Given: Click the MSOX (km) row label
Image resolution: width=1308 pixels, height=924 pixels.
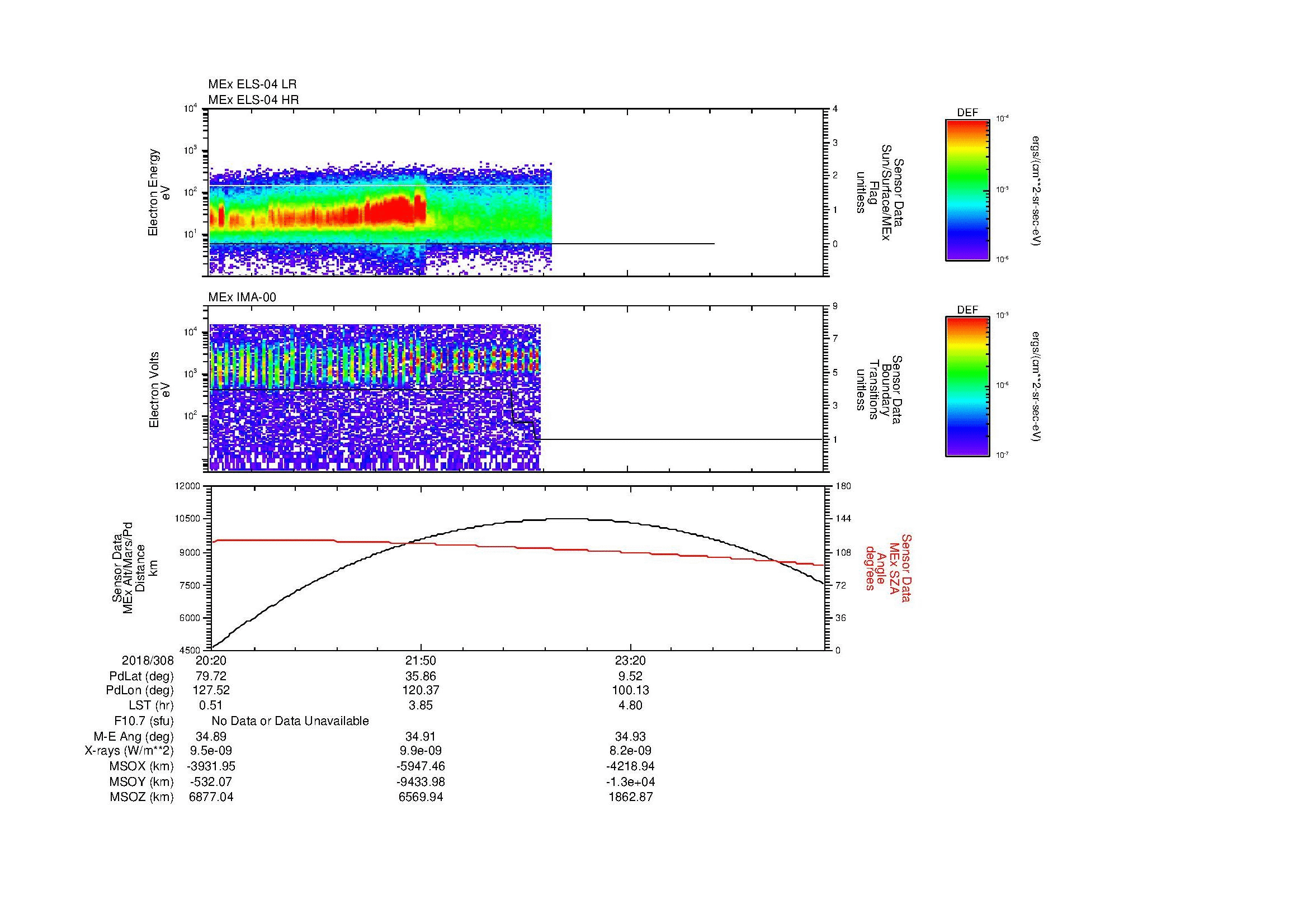Looking at the screenshot, I should point(141,766).
